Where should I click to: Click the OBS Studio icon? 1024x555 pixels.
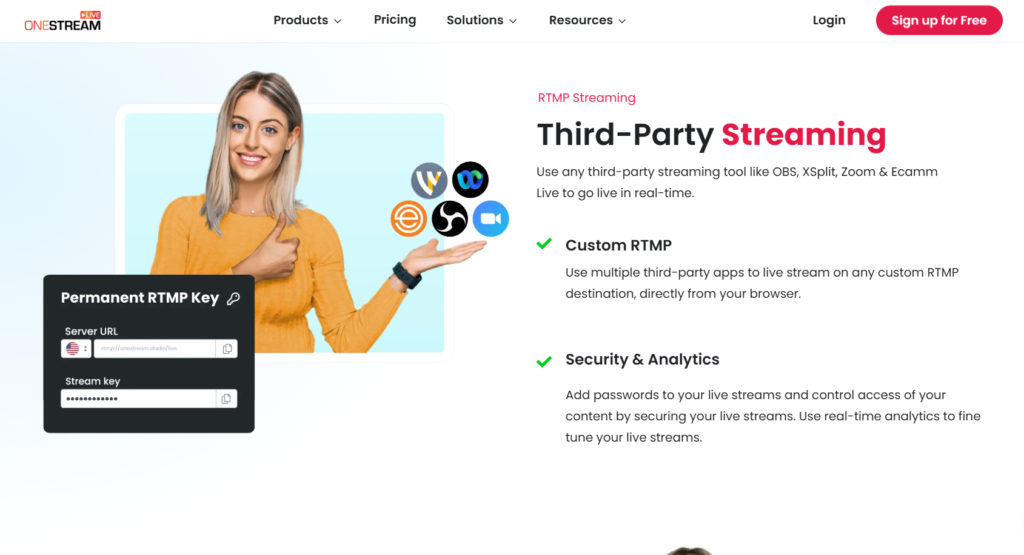450,219
